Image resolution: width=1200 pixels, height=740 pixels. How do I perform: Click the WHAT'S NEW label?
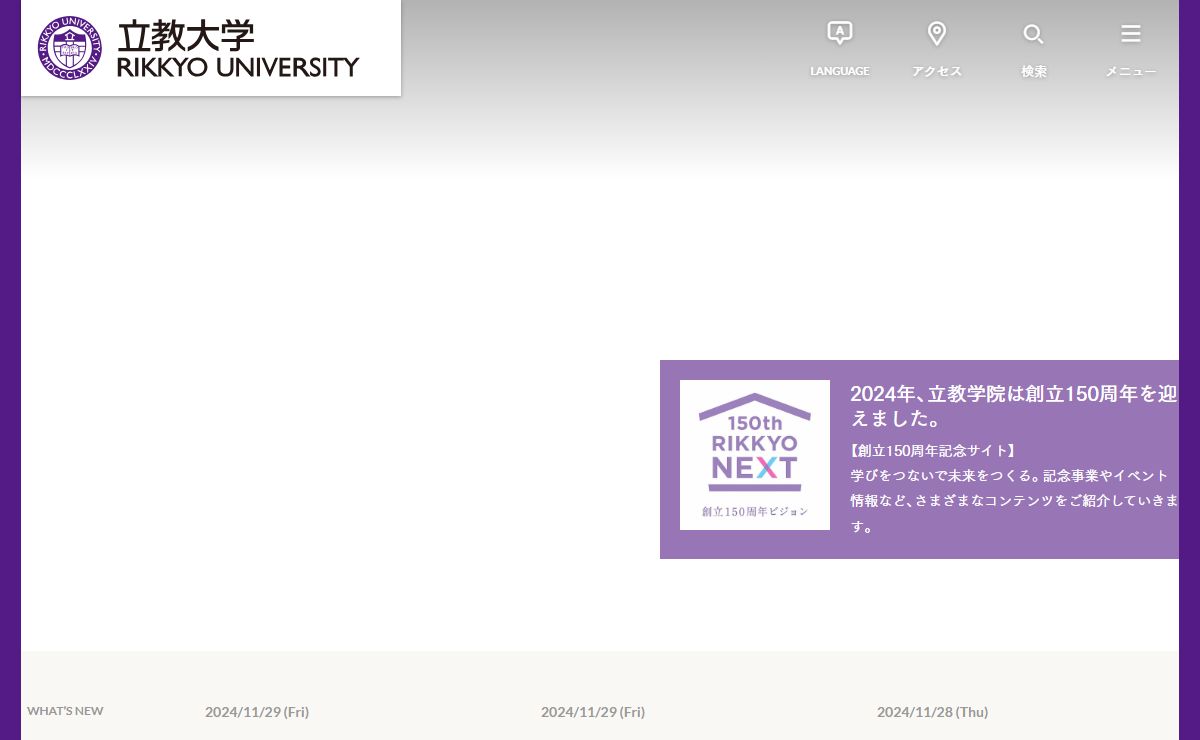tap(65, 711)
